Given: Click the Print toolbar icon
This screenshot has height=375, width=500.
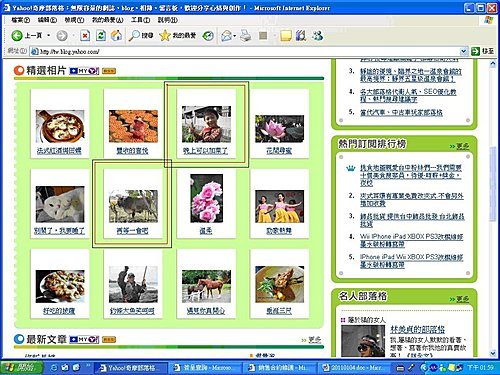Looking at the screenshot, I should click(x=246, y=35).
